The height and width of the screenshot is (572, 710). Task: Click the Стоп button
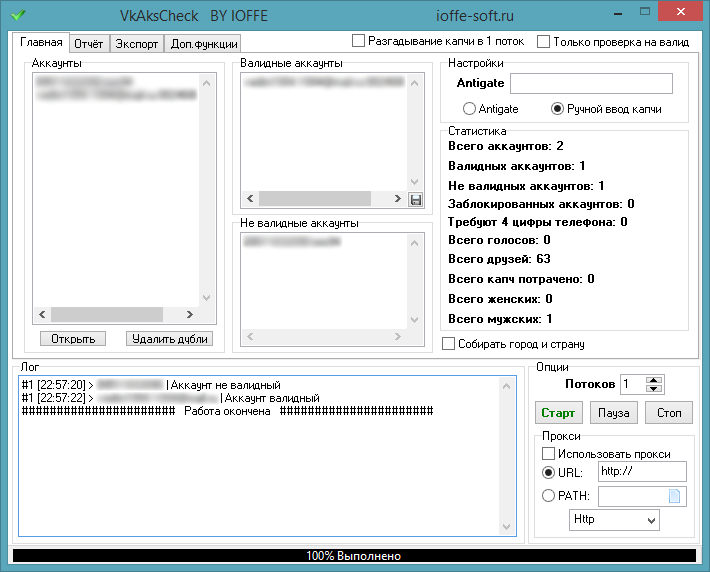point(669,413)
